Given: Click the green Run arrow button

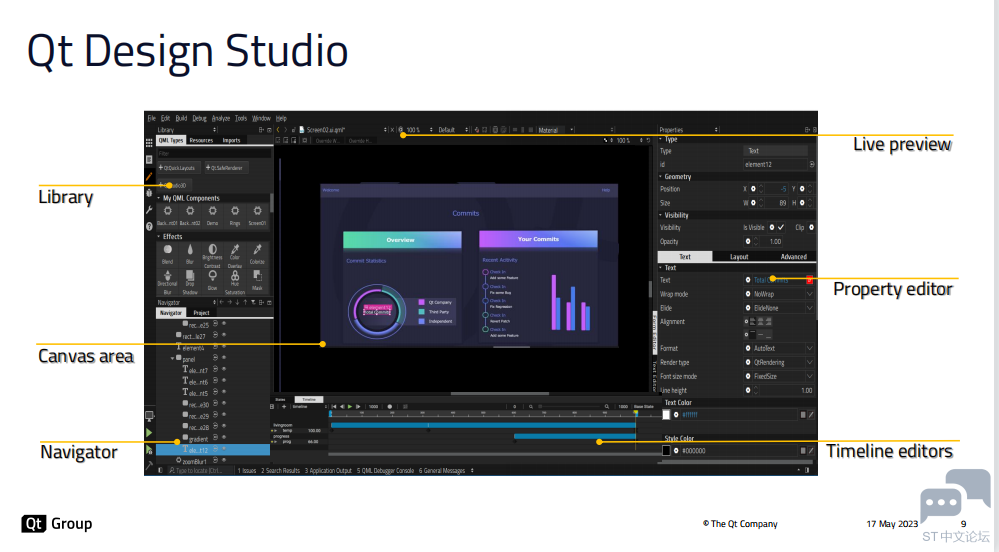Looking at the screenshot, I should [x=149, y=433].
